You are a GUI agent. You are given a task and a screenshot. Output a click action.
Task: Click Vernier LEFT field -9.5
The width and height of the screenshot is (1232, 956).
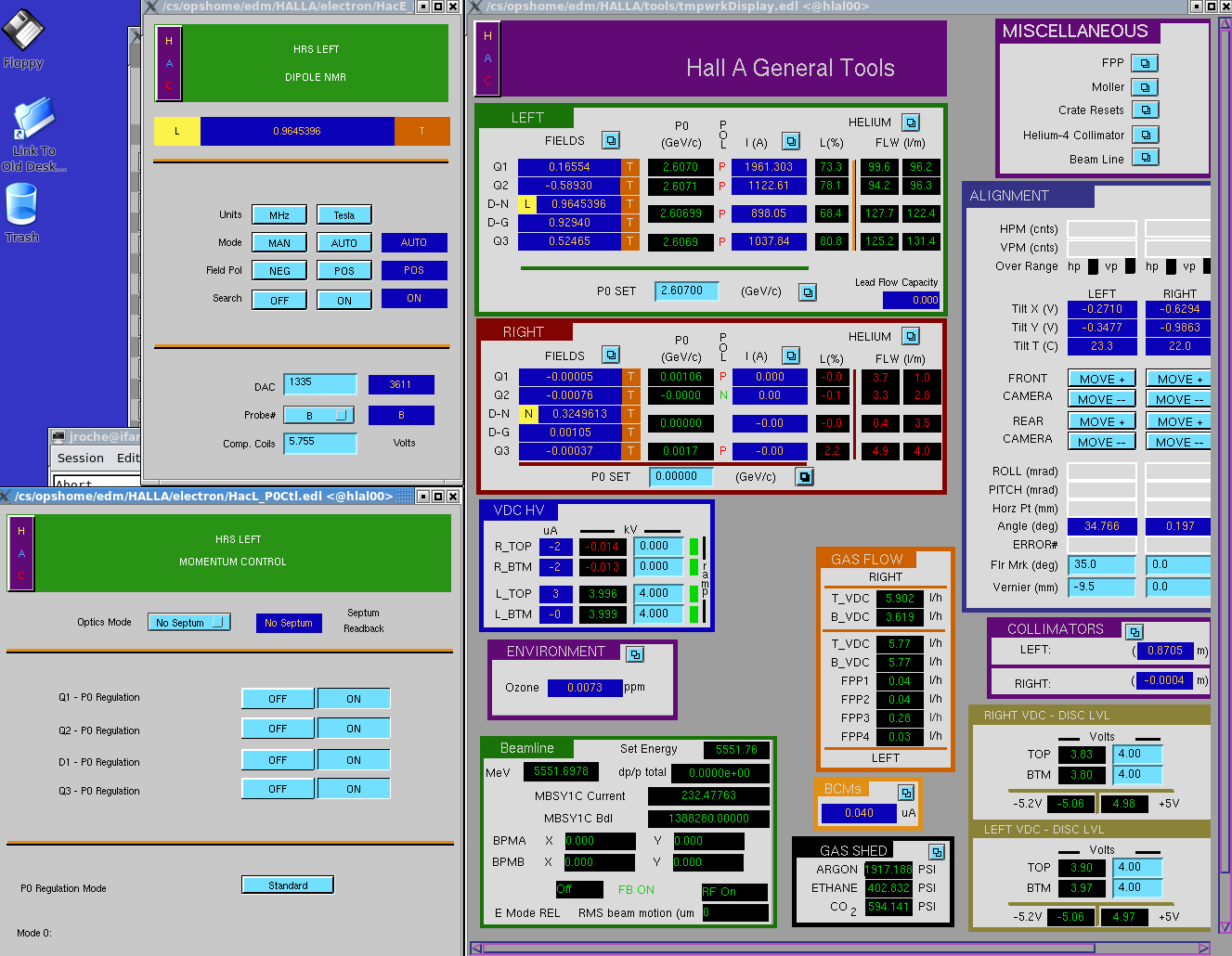coord(1102,587)
